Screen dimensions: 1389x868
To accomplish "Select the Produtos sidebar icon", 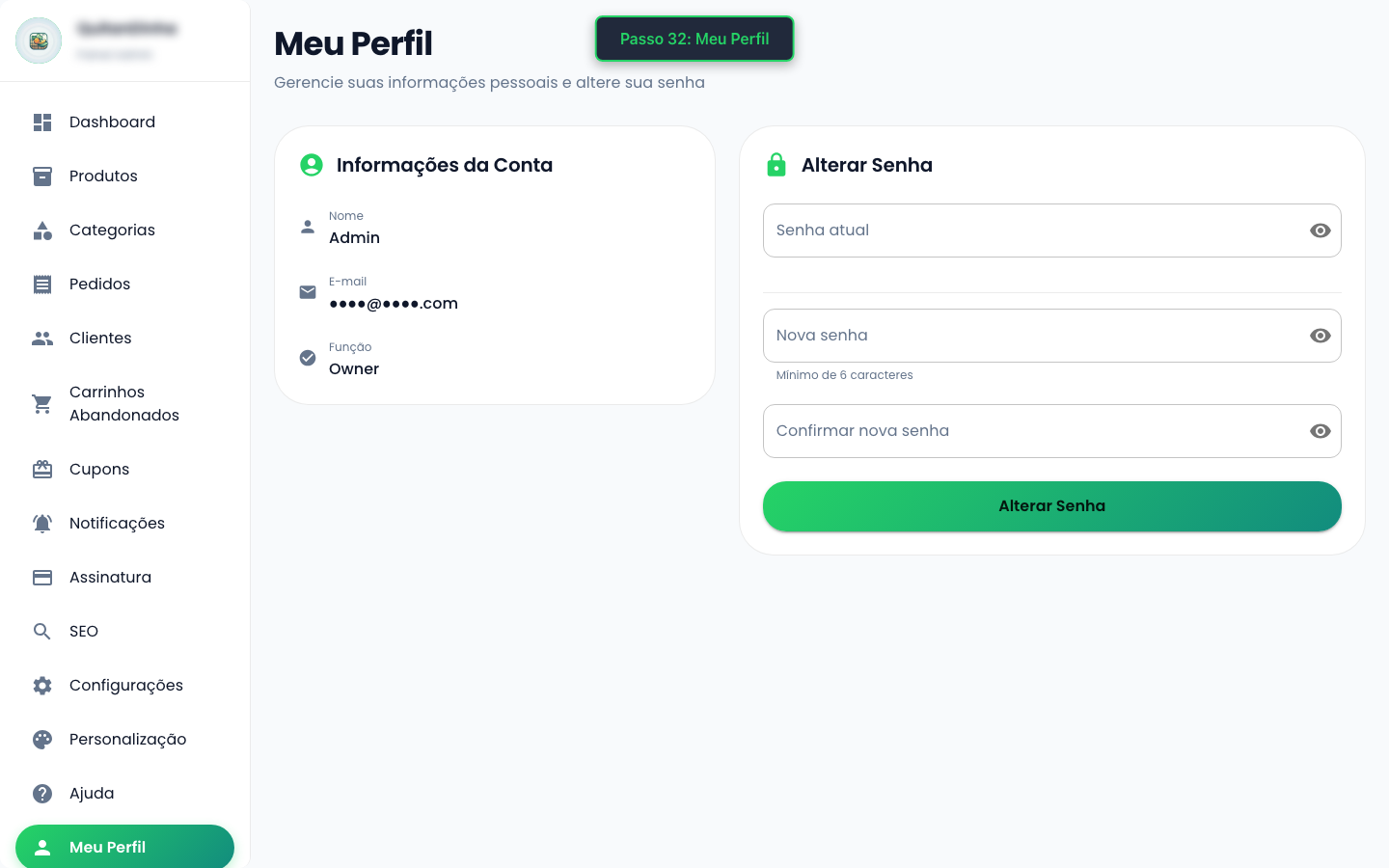I will tap(42, 176).
